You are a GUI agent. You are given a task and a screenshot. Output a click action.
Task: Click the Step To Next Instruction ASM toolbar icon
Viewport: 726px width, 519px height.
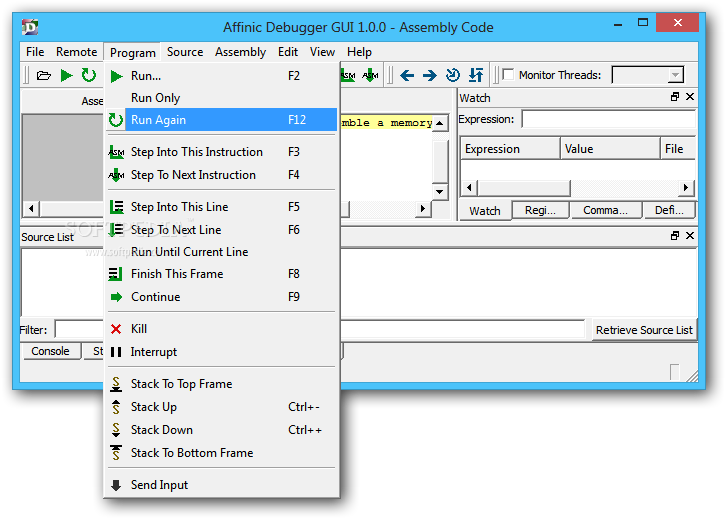pyautogui.click(x=370, y=75)
